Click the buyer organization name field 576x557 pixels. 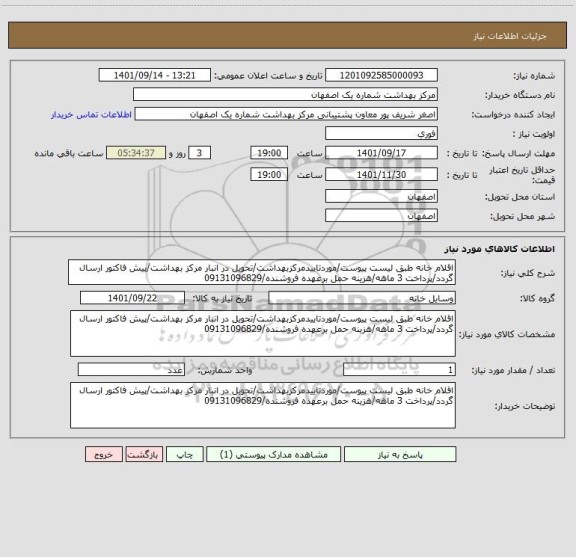[285, 95]
